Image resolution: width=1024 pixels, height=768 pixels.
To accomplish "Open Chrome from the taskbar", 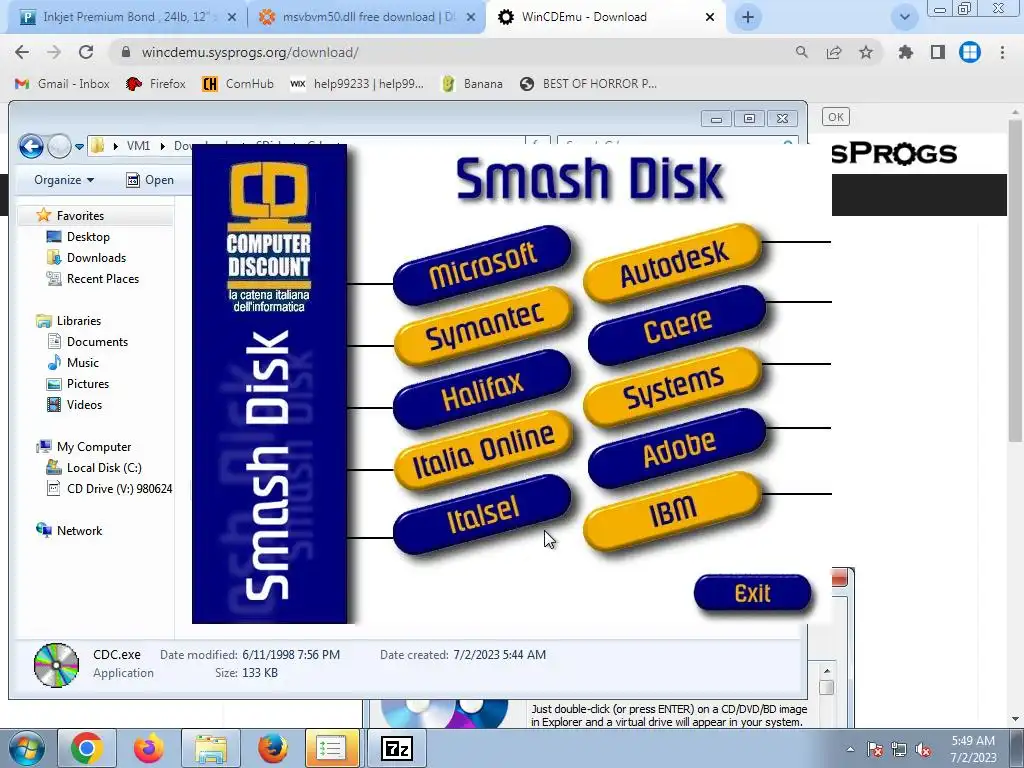I will (x=87, y=748).
